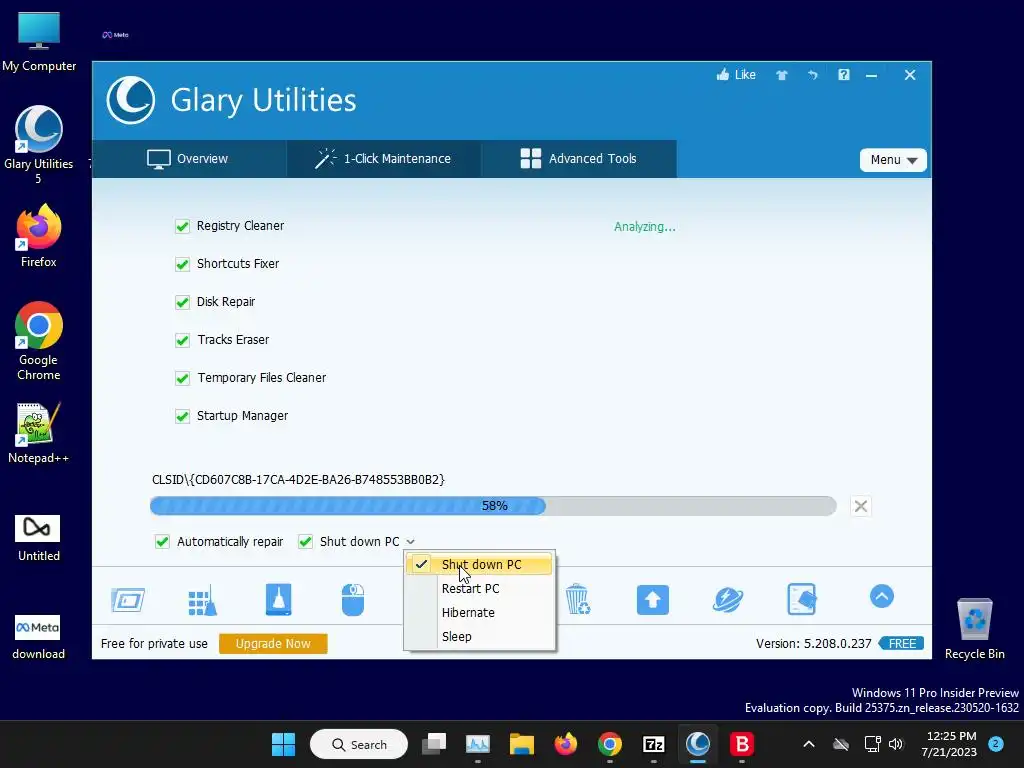Click the Like thumbs-up button

tap(736, 75)
